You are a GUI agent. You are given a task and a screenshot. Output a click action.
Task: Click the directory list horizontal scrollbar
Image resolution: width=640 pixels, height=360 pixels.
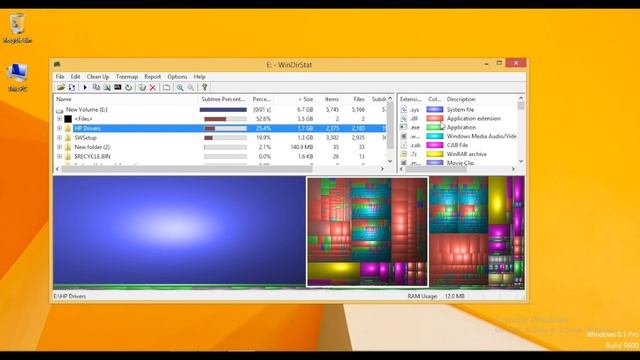(187, 169)
